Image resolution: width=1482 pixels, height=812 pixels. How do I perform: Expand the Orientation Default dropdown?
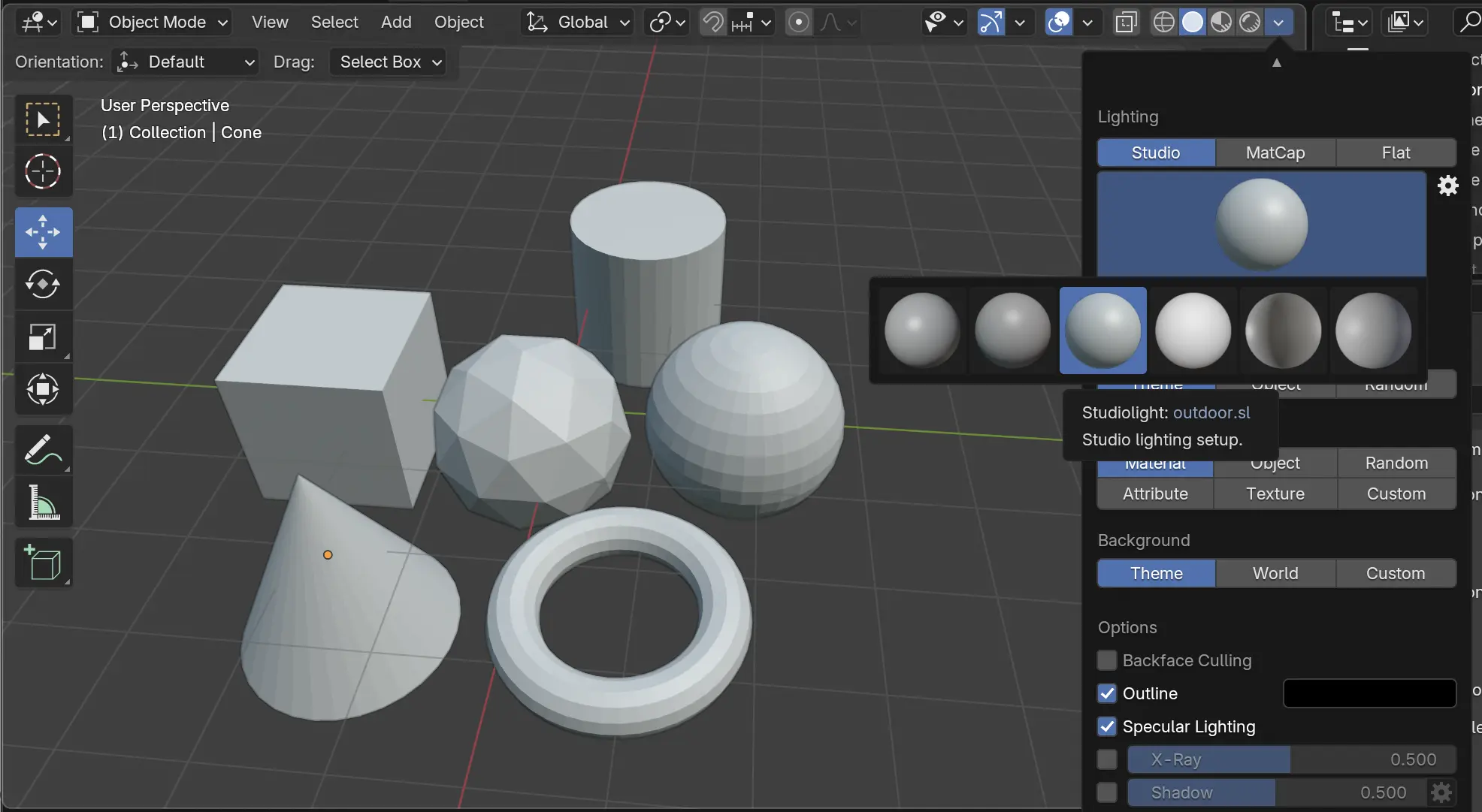(x=186, y=62)
